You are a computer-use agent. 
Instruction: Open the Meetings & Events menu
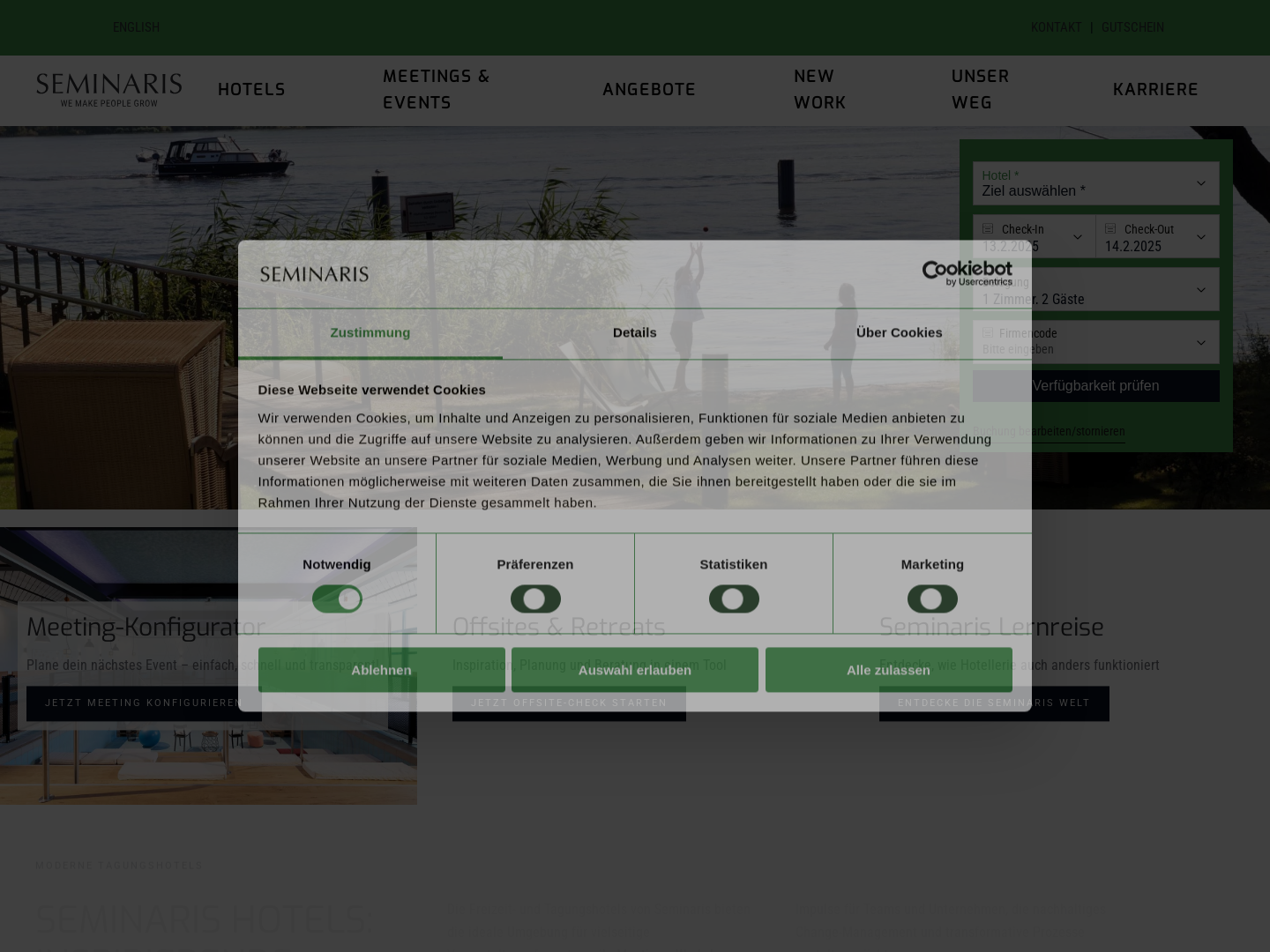coord(437,90)
